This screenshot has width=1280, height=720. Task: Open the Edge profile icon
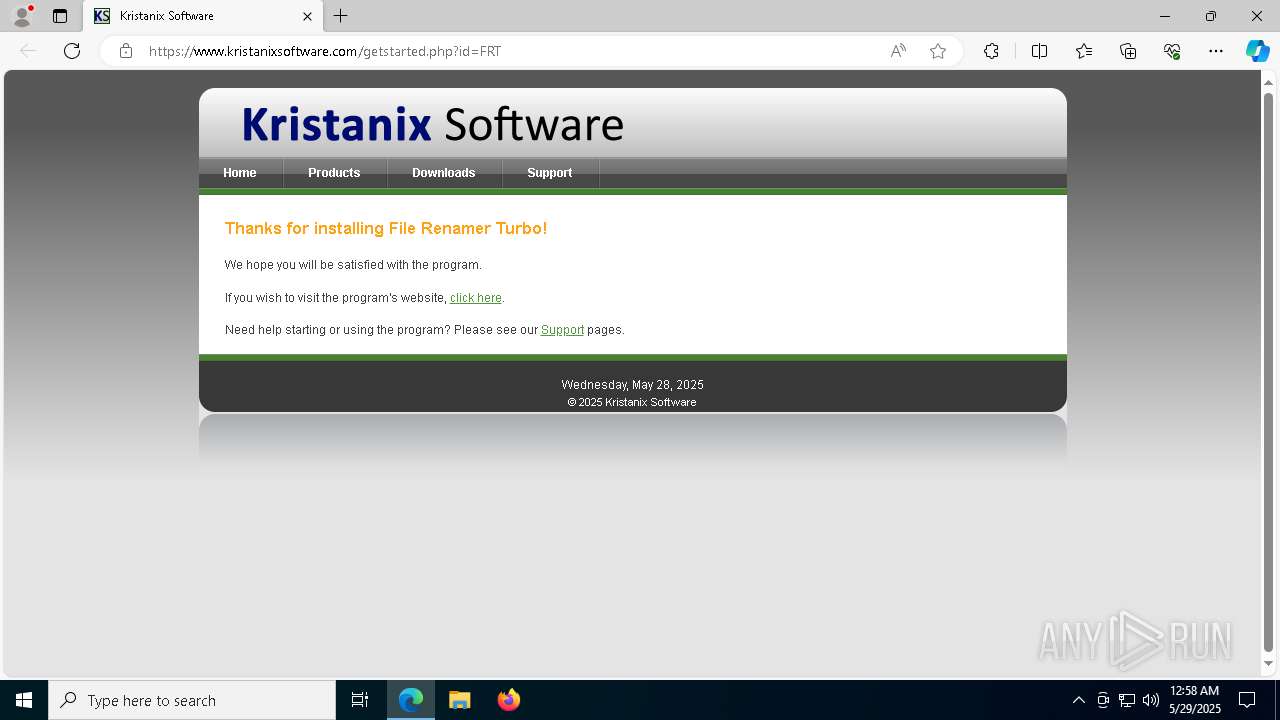22,15
